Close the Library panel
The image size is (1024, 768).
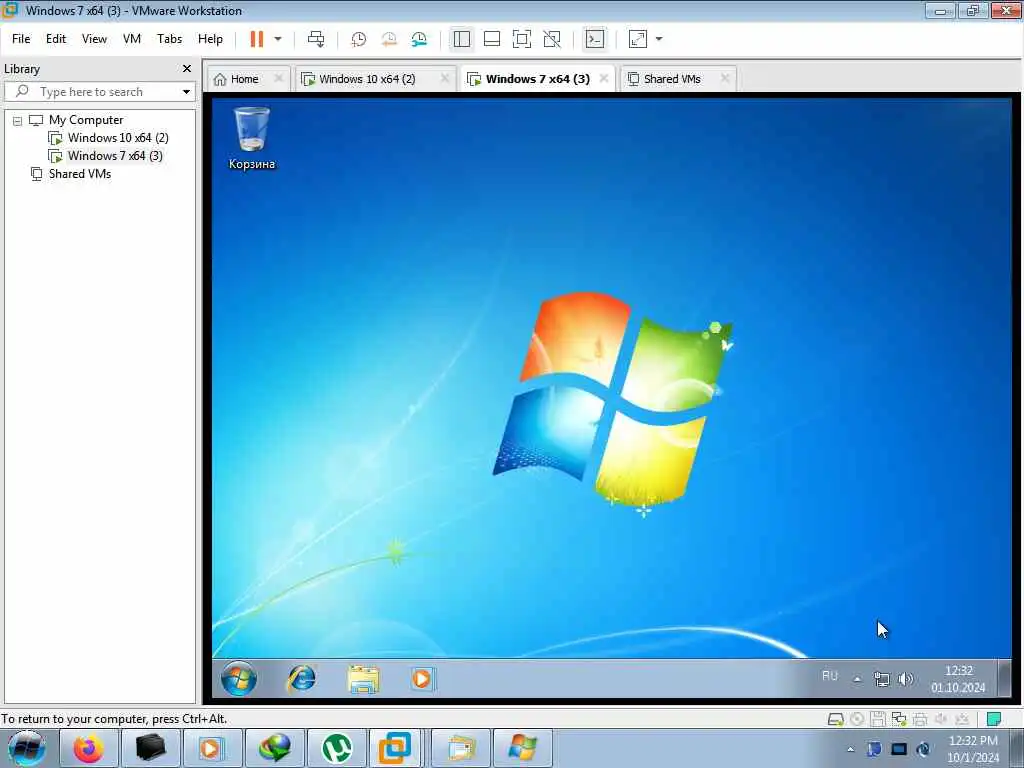(x=187, y=69)
